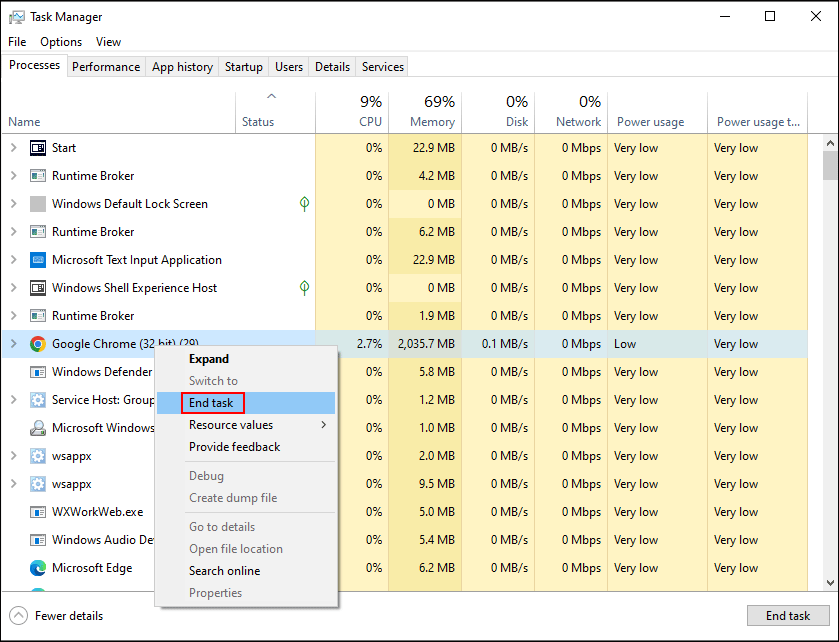This screenshot has height=642, width=839.
Task: Click the Start process icon
Action: click(x=38, y=148)
